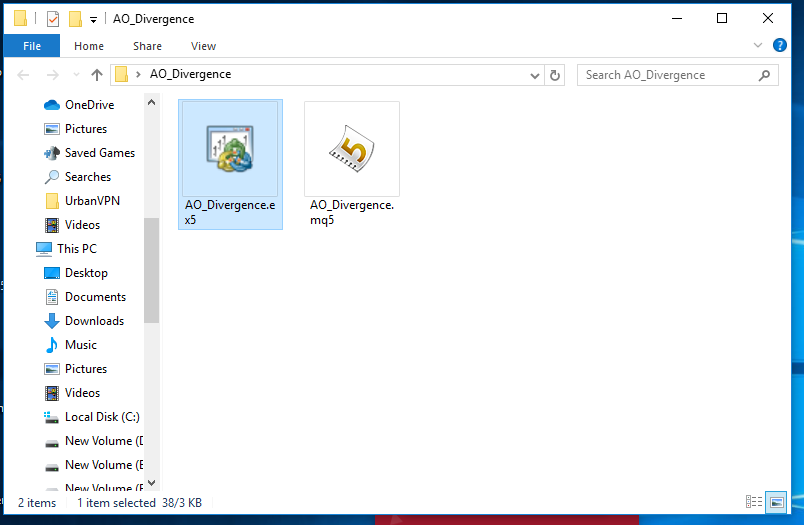Click navigation pane scroll down arrow
Image resolution: width=804 pixels, height=525 pixels.
[x=151, y=483]
